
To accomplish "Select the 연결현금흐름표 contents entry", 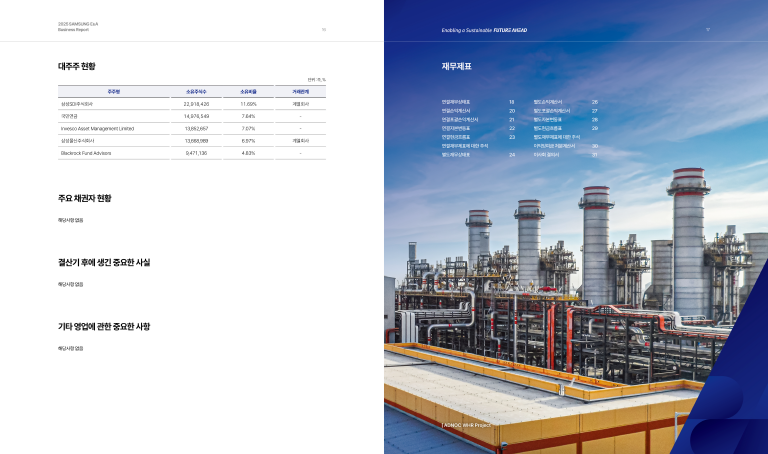I will pyautogui.click(x=456, y=137).
